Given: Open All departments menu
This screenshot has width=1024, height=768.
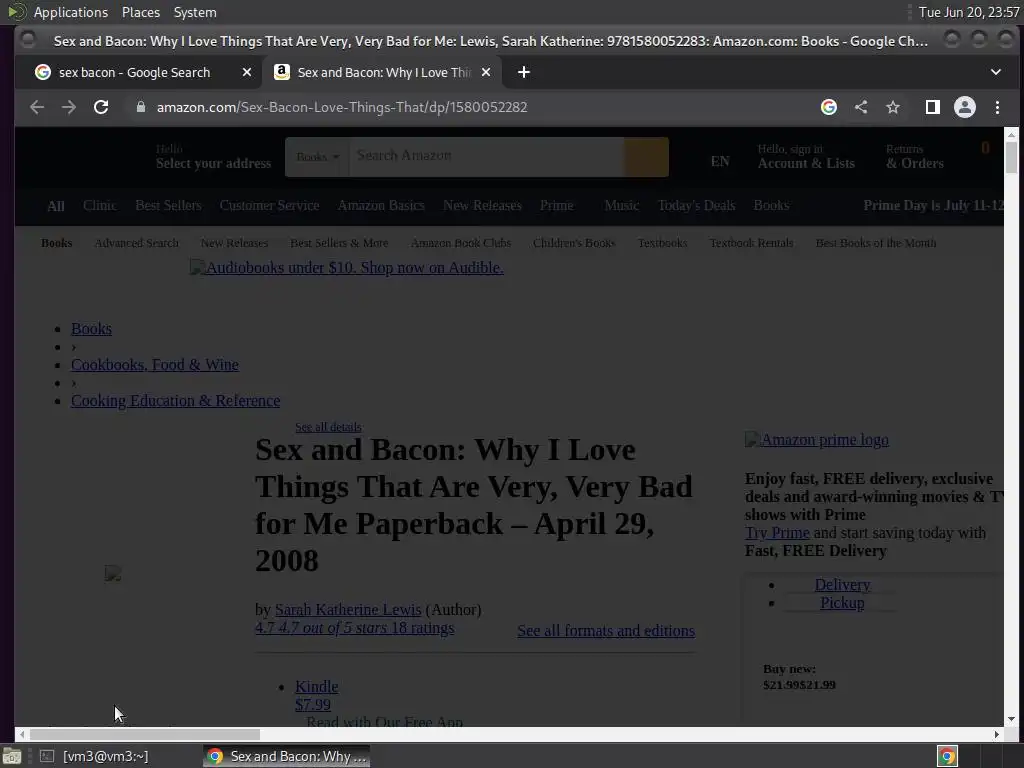Looking at the screenshot, I should coord(56,206).
